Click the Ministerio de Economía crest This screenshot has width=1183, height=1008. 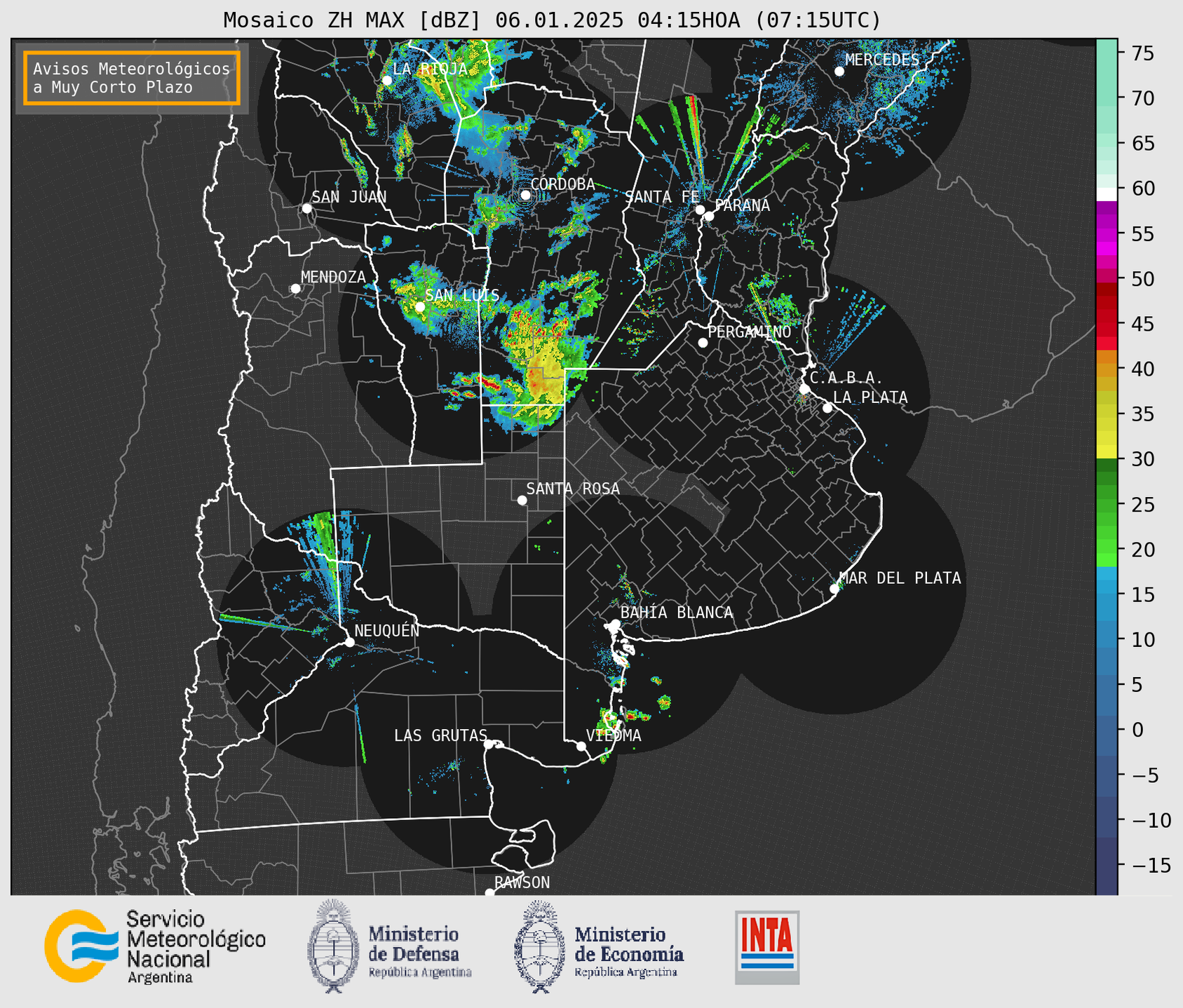(540, 946)
